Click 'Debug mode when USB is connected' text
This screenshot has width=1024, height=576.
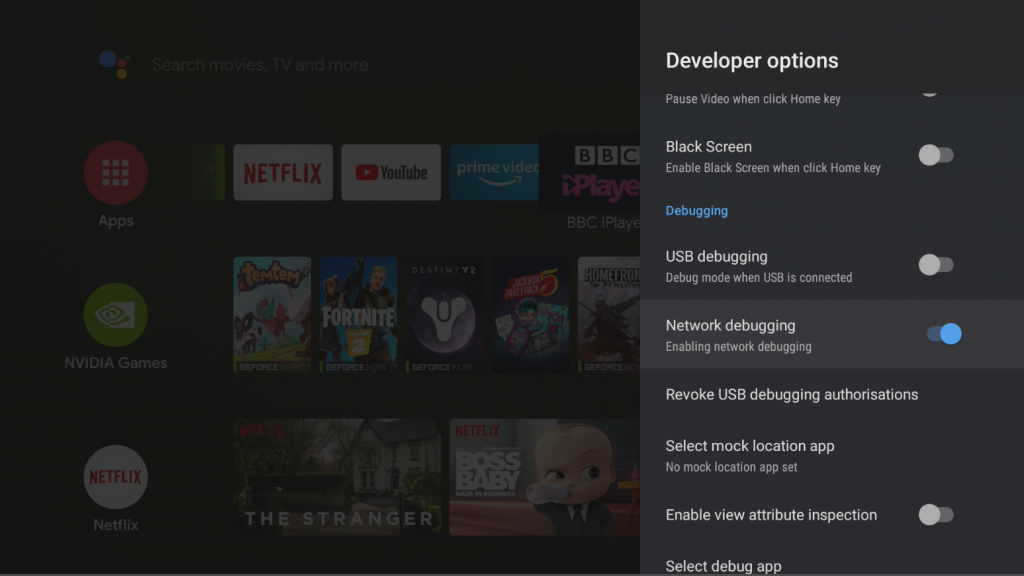point(759,278)
